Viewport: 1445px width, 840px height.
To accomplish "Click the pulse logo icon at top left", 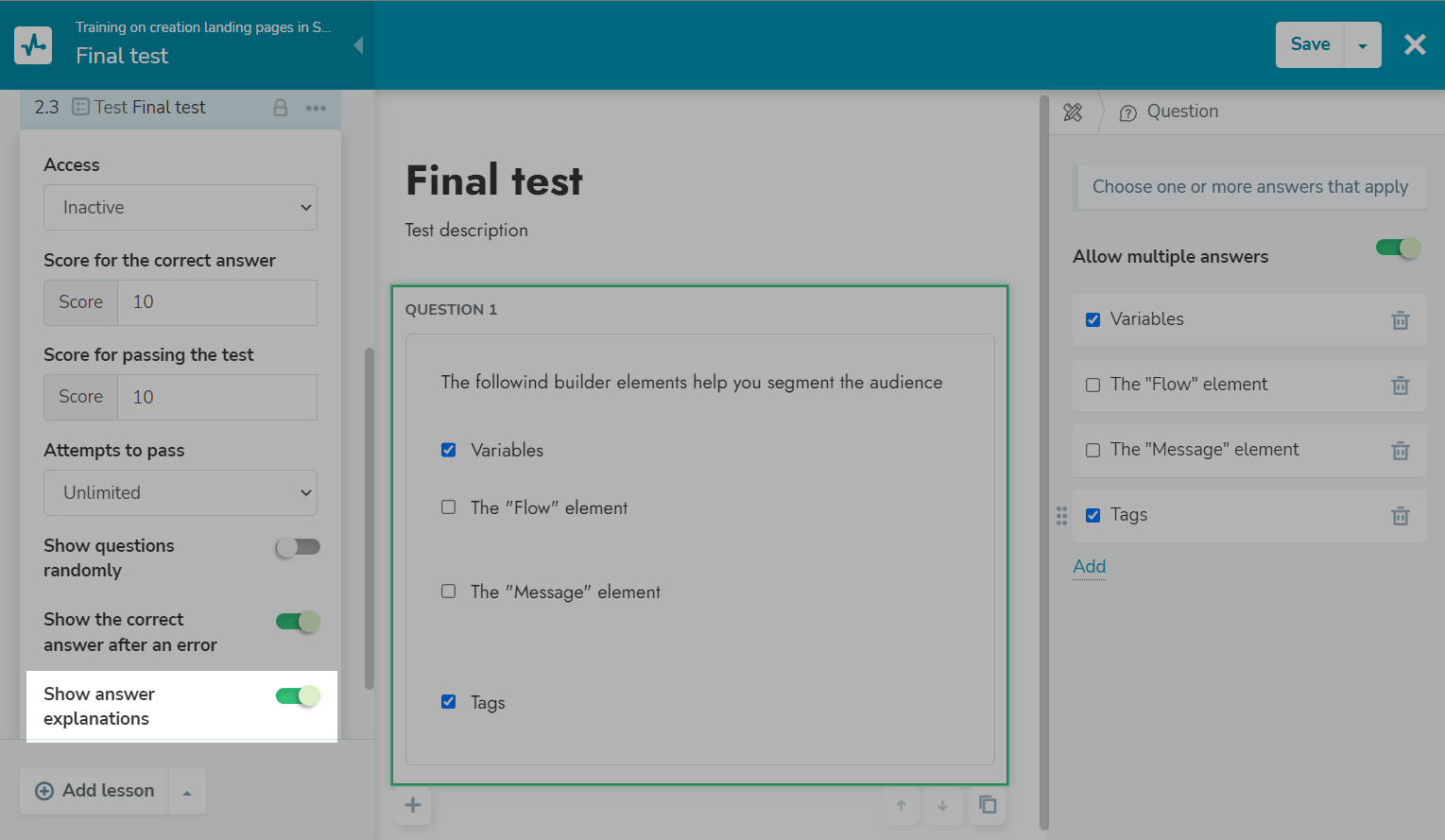I will point(33,44).
